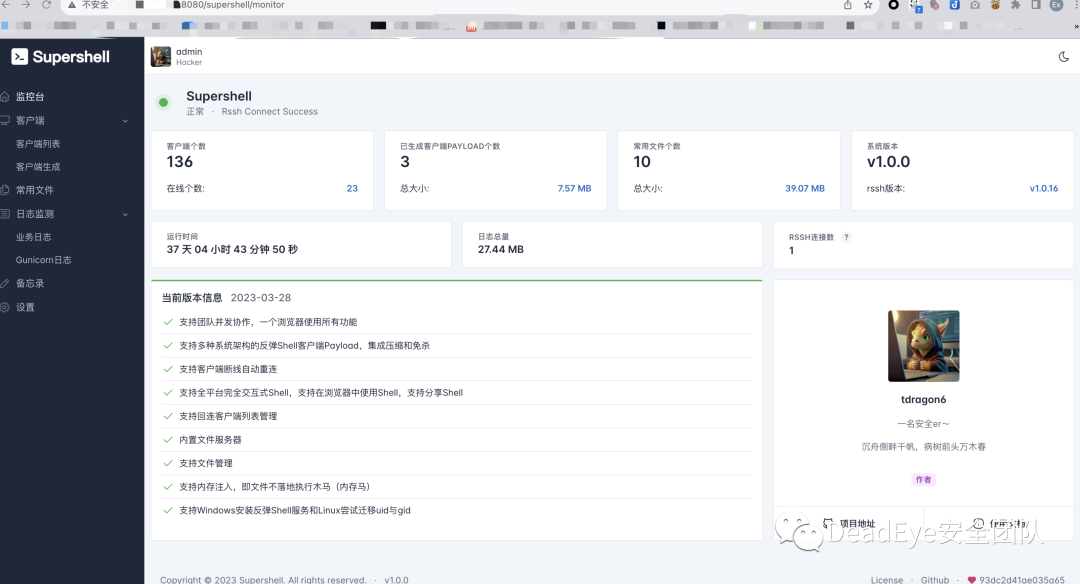The width and height of the screenshot is (1080, 584).
Task: Collapse the 日志监测 sidebar menu chevron
Action: 127,214
